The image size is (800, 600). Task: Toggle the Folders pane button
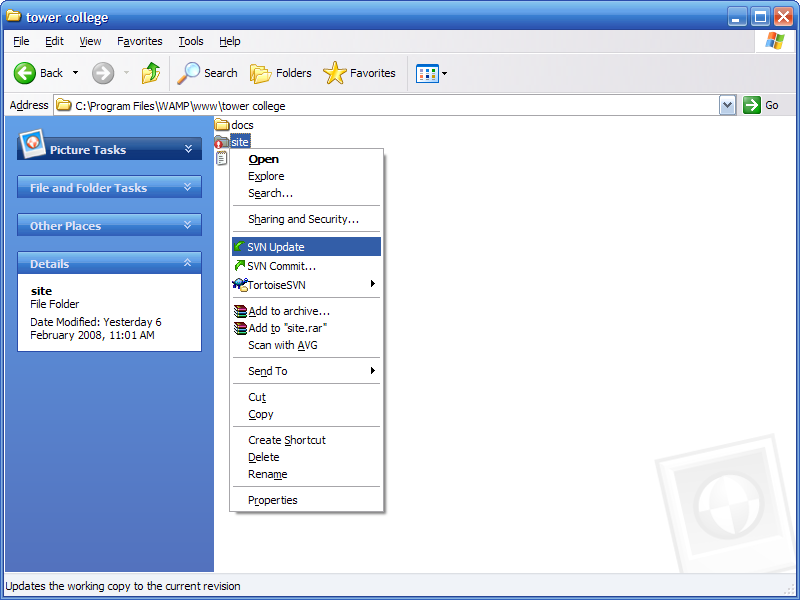[x=281, y=73]
